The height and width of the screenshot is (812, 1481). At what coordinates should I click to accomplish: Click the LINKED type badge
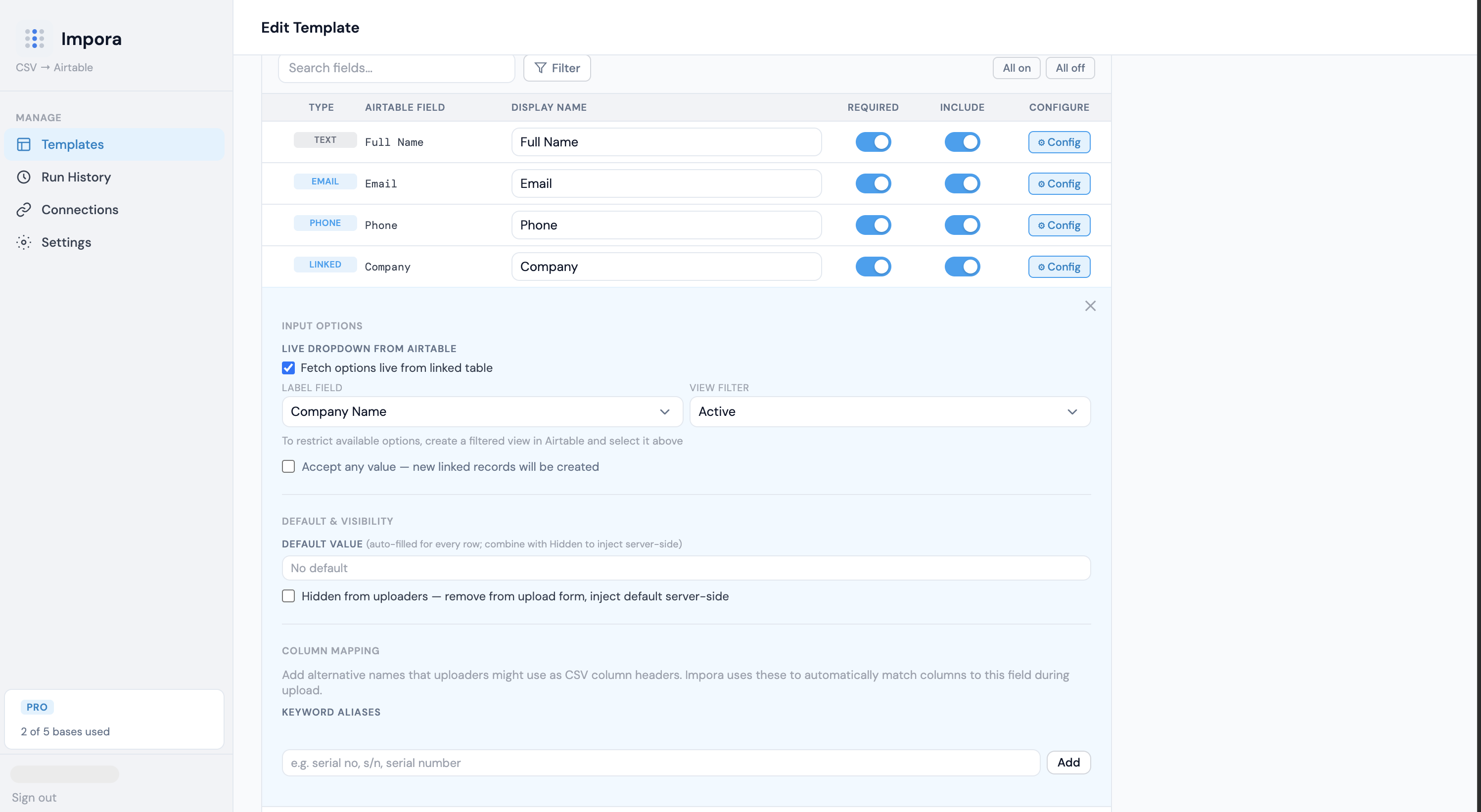(x=325, y=265)
